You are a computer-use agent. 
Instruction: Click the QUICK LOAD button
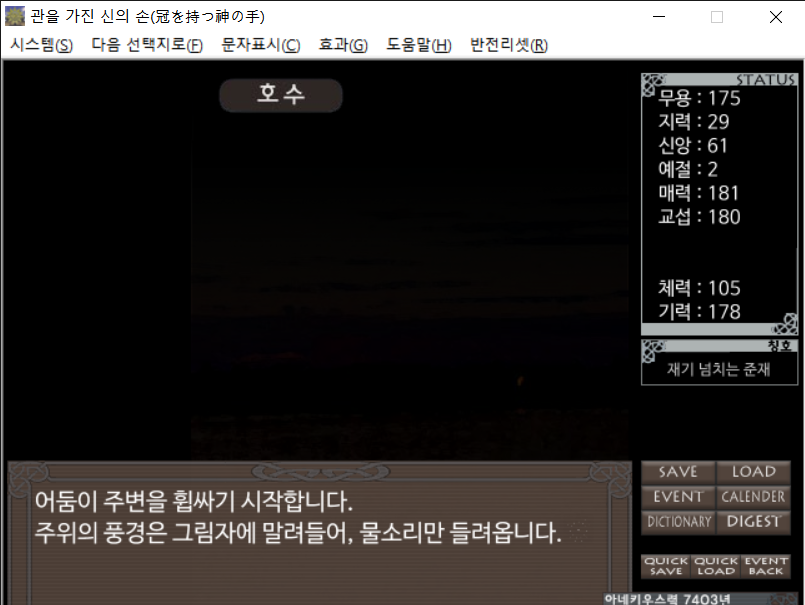[716, 566]
